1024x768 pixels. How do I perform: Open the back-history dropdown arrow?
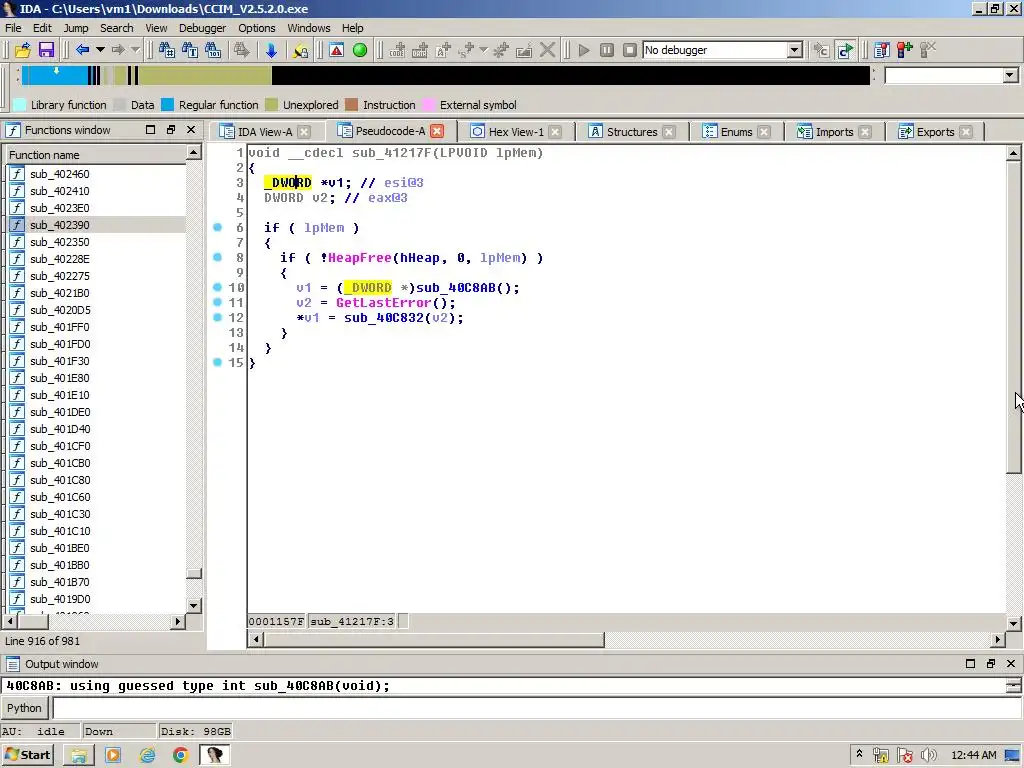[100, 50]
